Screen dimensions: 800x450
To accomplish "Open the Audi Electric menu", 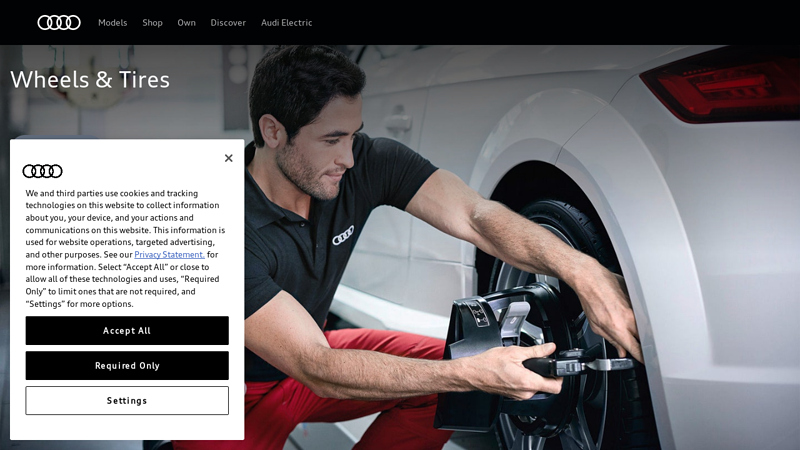I will (287, 22).
